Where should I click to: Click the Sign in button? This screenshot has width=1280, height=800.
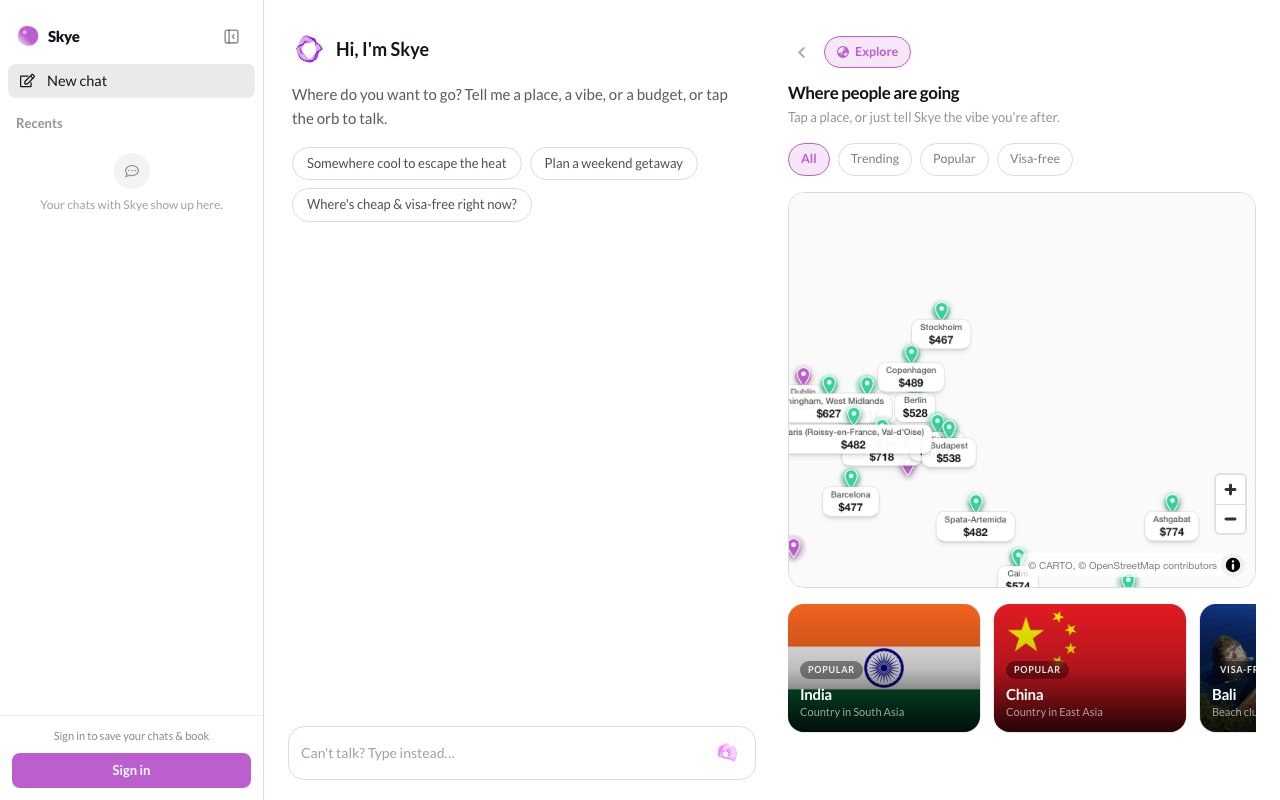click(x=131, y=770)
